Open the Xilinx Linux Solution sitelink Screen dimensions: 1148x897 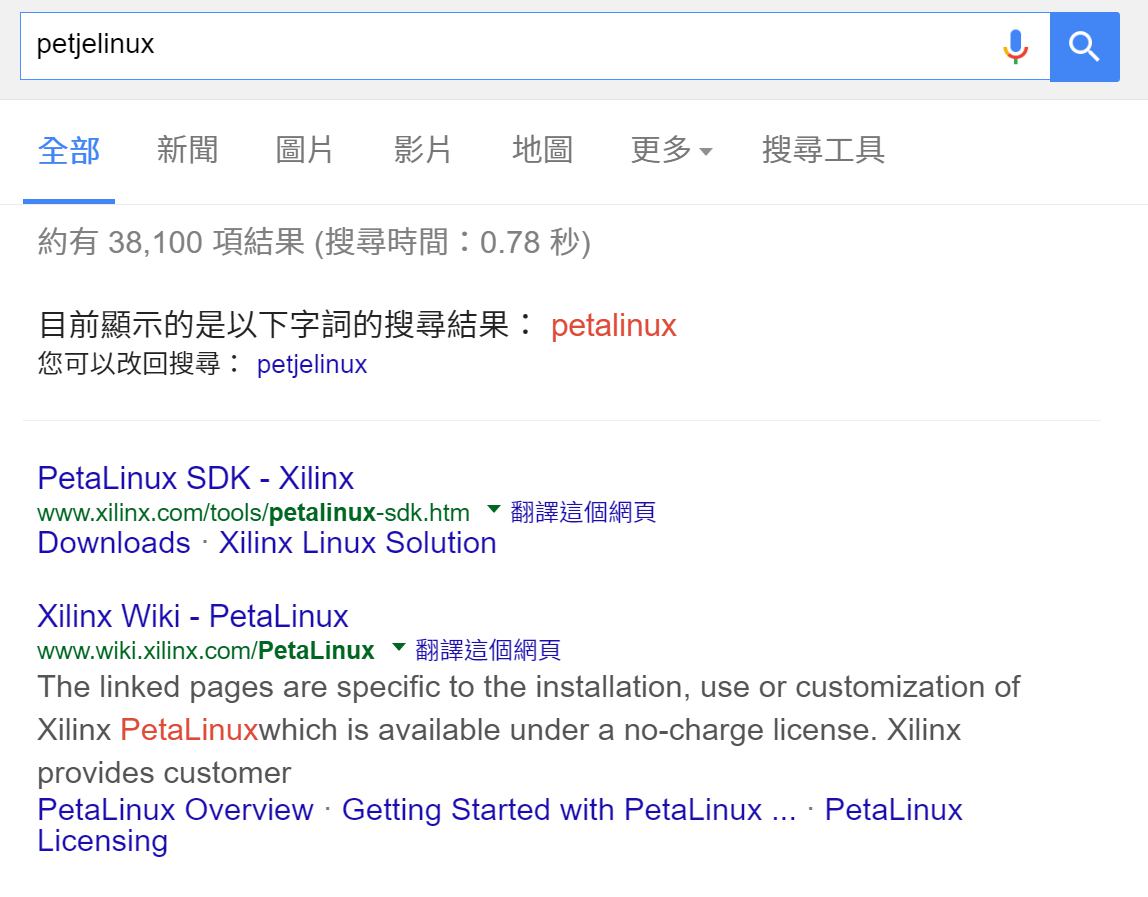(x=357, y=543)
